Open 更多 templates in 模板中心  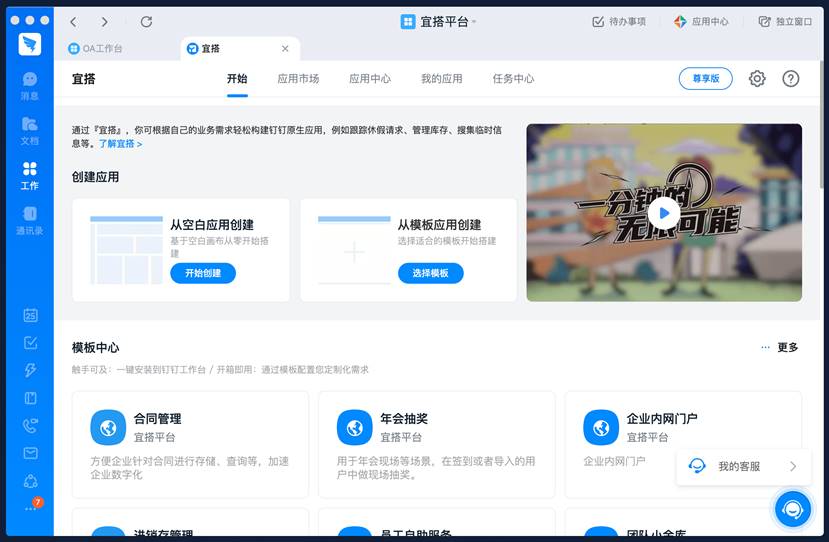tap(780, 347)
